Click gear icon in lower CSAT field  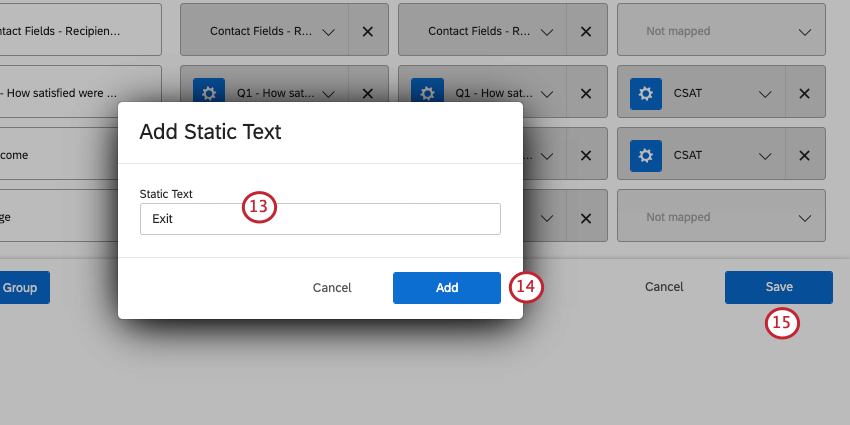646,155
